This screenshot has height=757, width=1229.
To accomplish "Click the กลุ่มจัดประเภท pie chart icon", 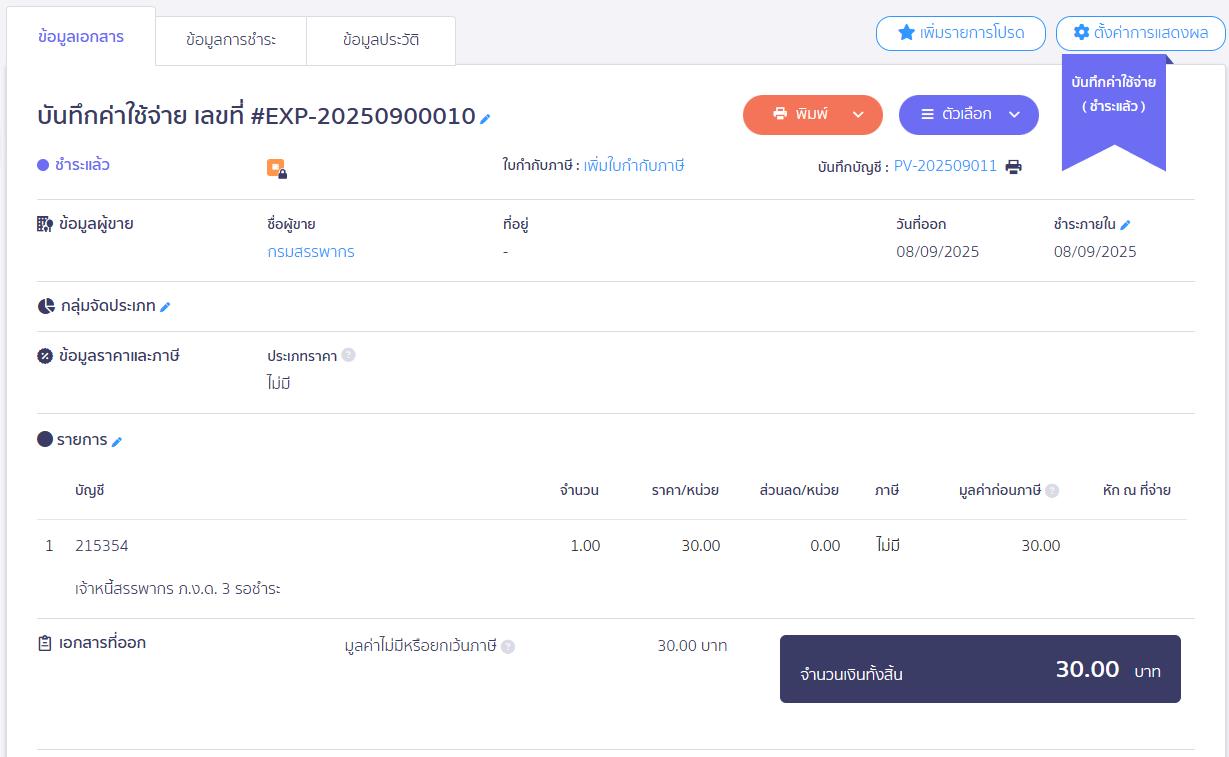I will point(45,306).
